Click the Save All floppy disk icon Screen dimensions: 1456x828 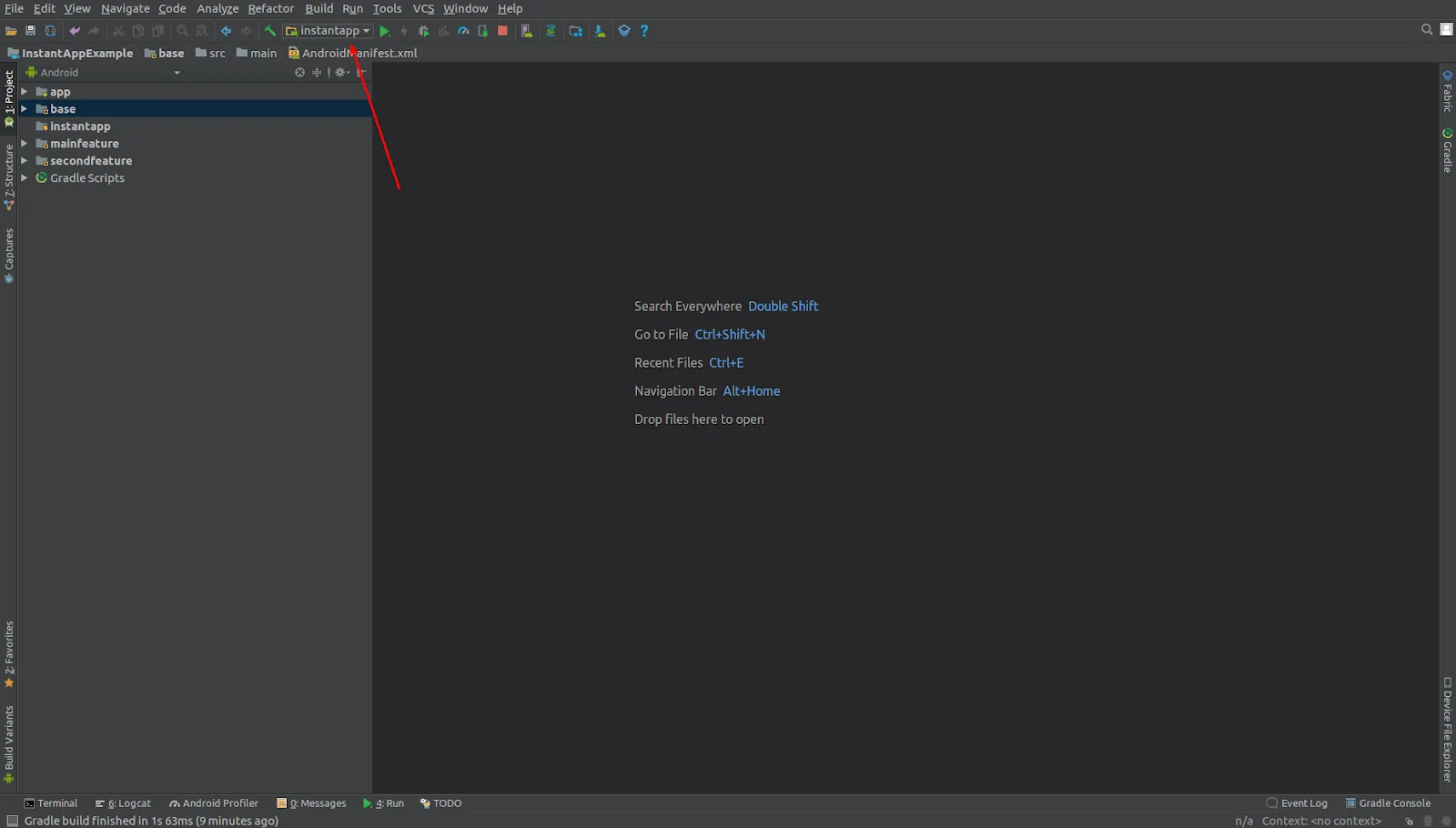coord(30,31)
